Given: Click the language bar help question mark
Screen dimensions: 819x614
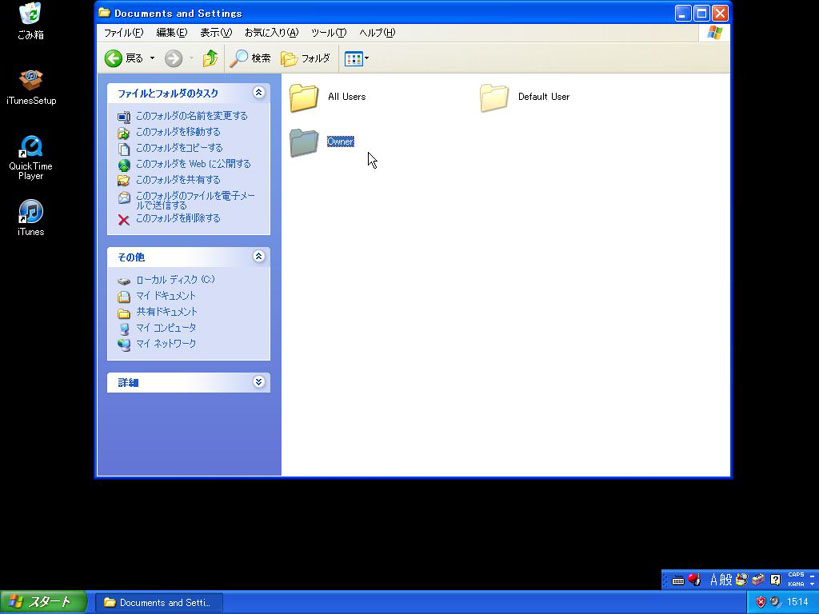Looking at the screenshot, I should pyautogui.click(x=776, y=580).
